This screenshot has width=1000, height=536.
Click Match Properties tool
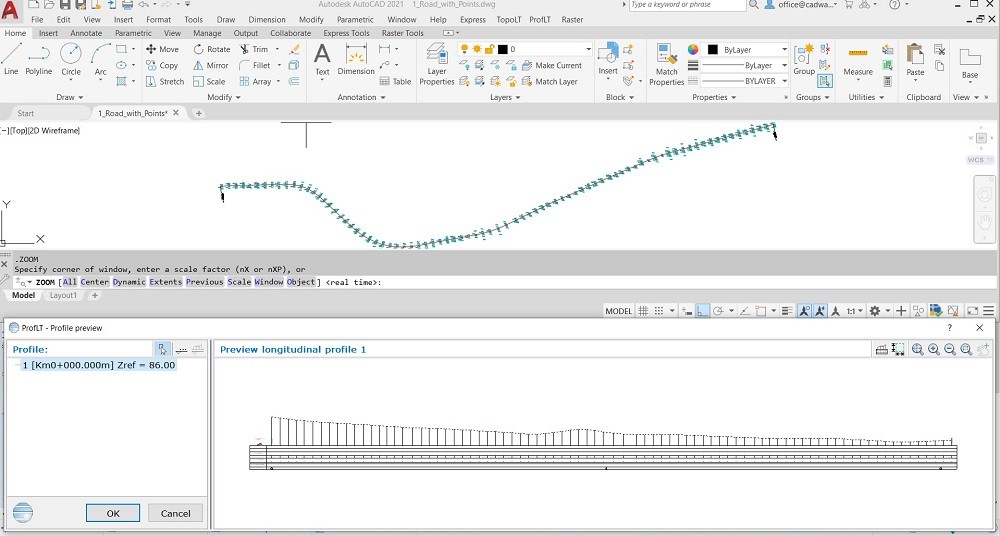tap(666, 64)
